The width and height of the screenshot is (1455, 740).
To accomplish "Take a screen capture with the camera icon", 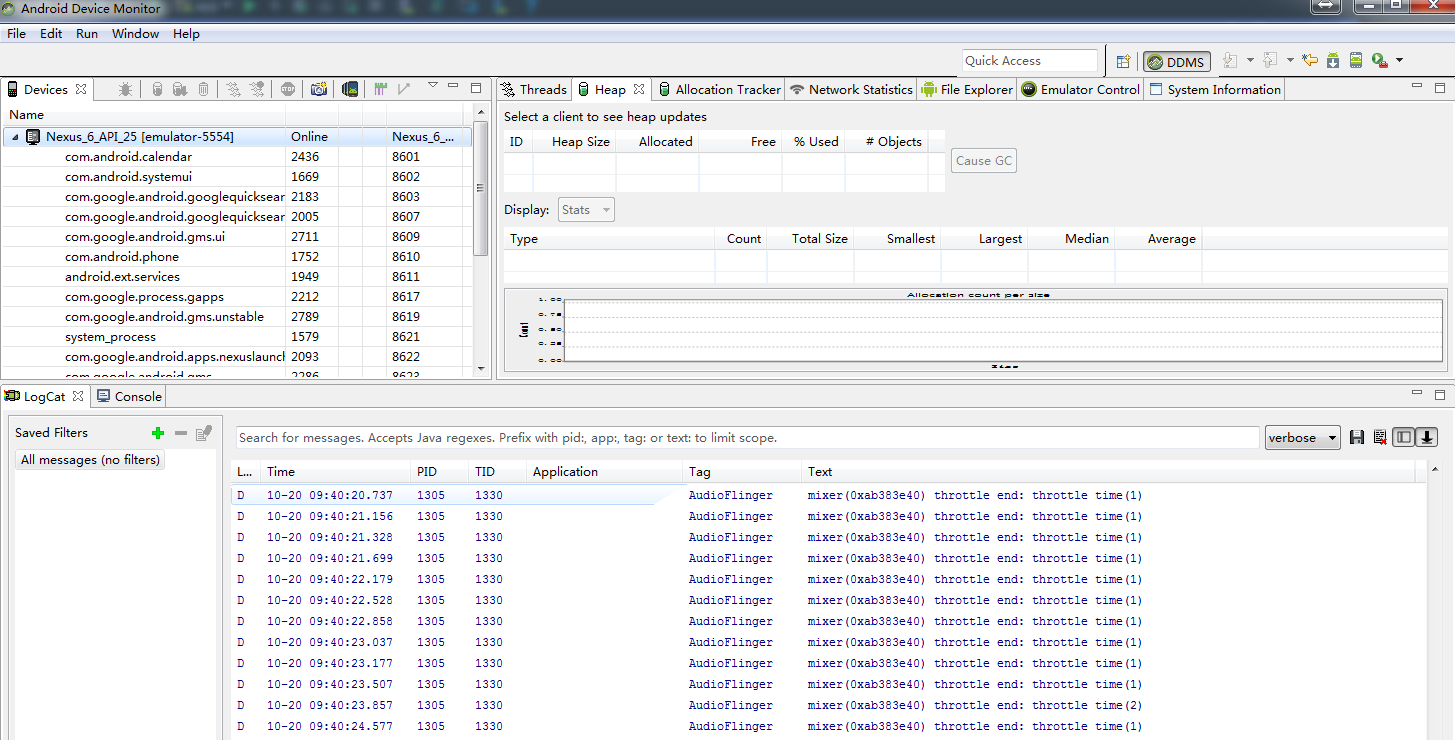I will [x=318, y=89].
